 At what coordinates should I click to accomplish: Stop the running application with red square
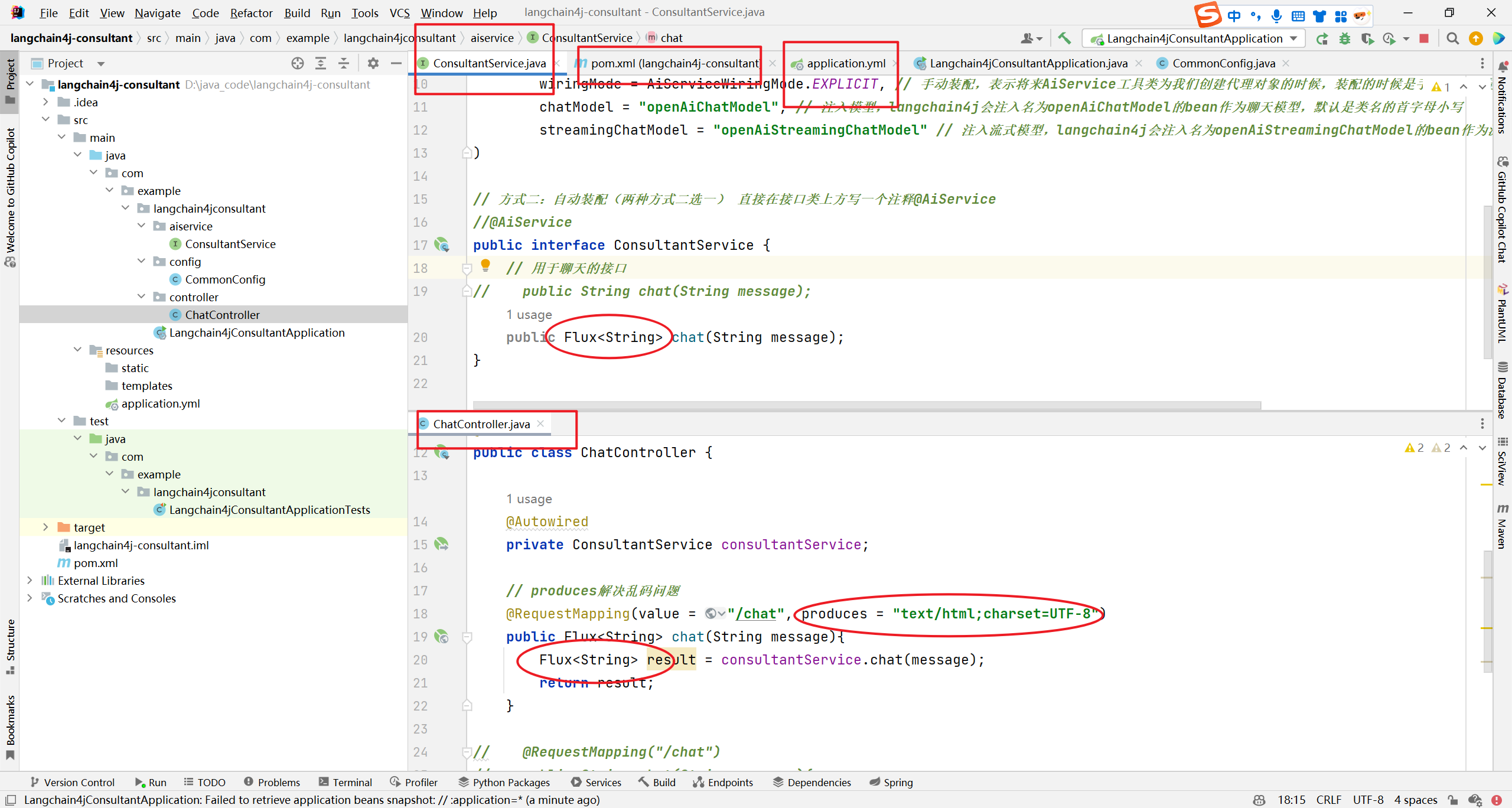pyautogui.click(x=1424, y=38)
